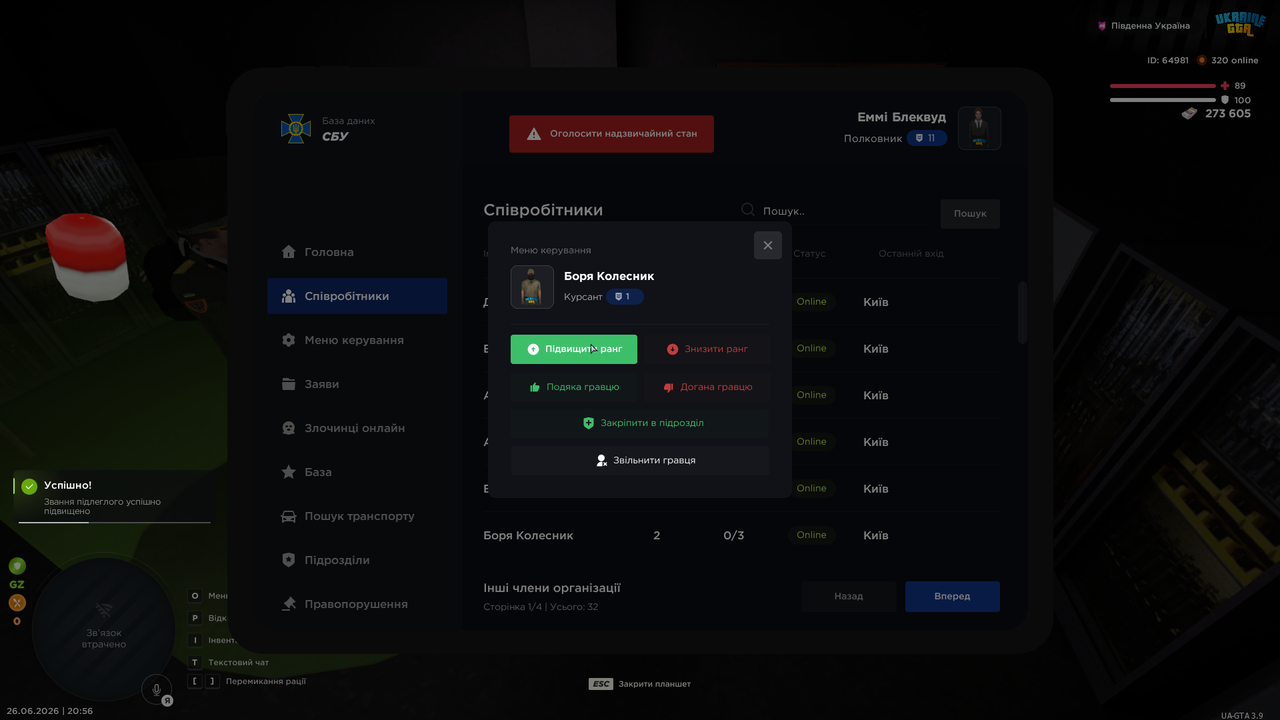
Task: Click the Успішно! notification text
Action: tap(68, 485)
